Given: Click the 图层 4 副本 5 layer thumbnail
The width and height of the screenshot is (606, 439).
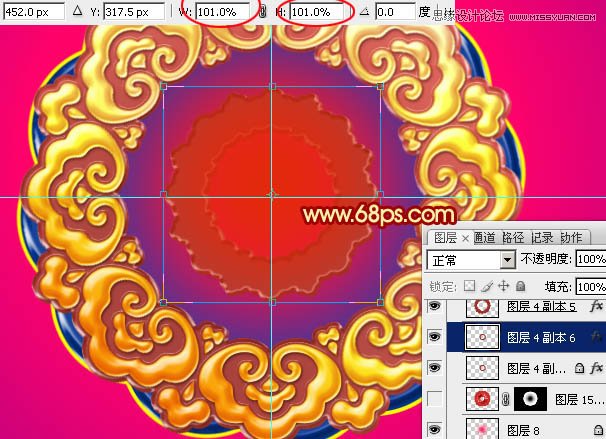Looking at the screenshot, I should [482, 307].
